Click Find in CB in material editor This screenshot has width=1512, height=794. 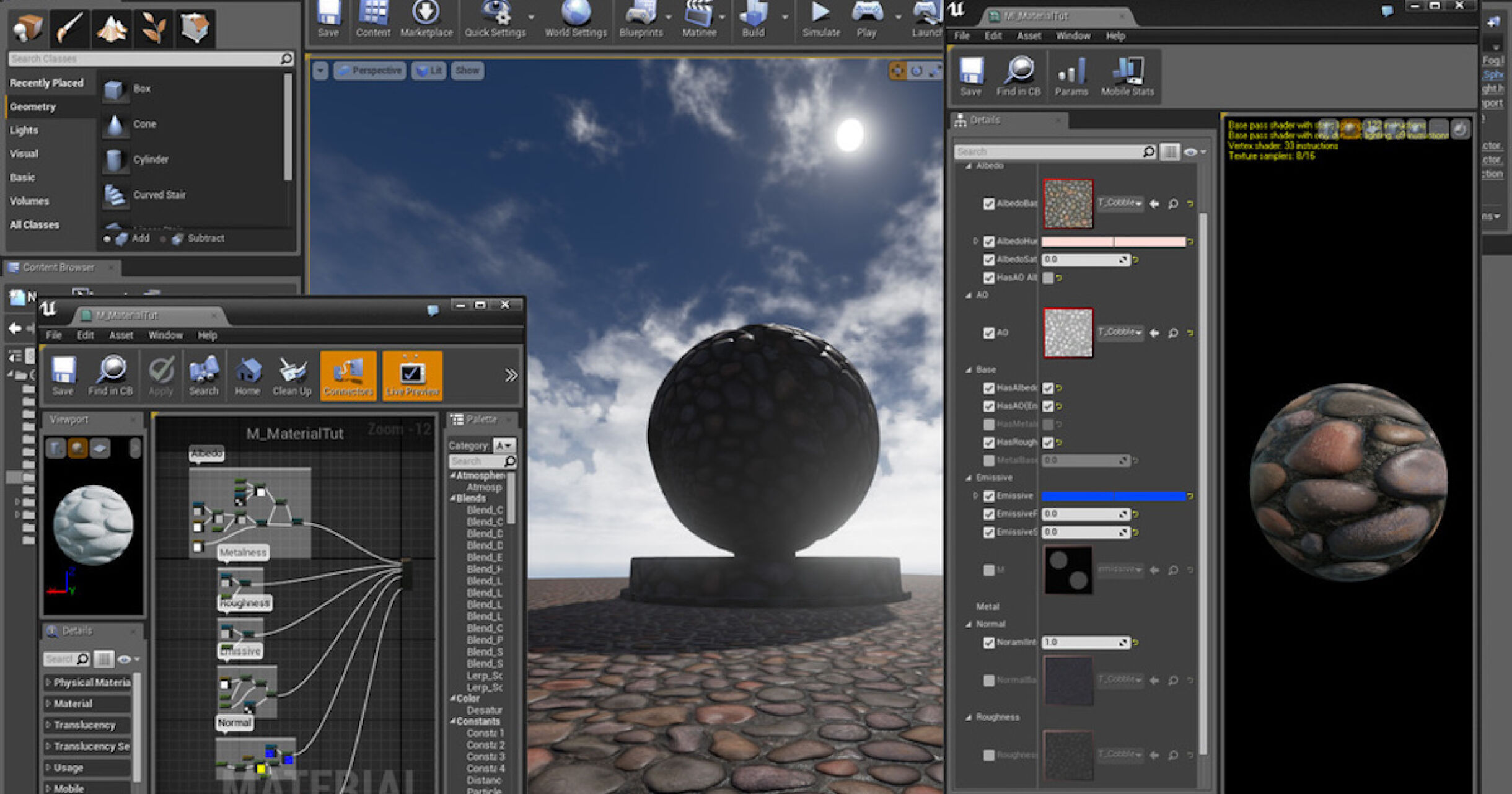click(x=110, y=376)
